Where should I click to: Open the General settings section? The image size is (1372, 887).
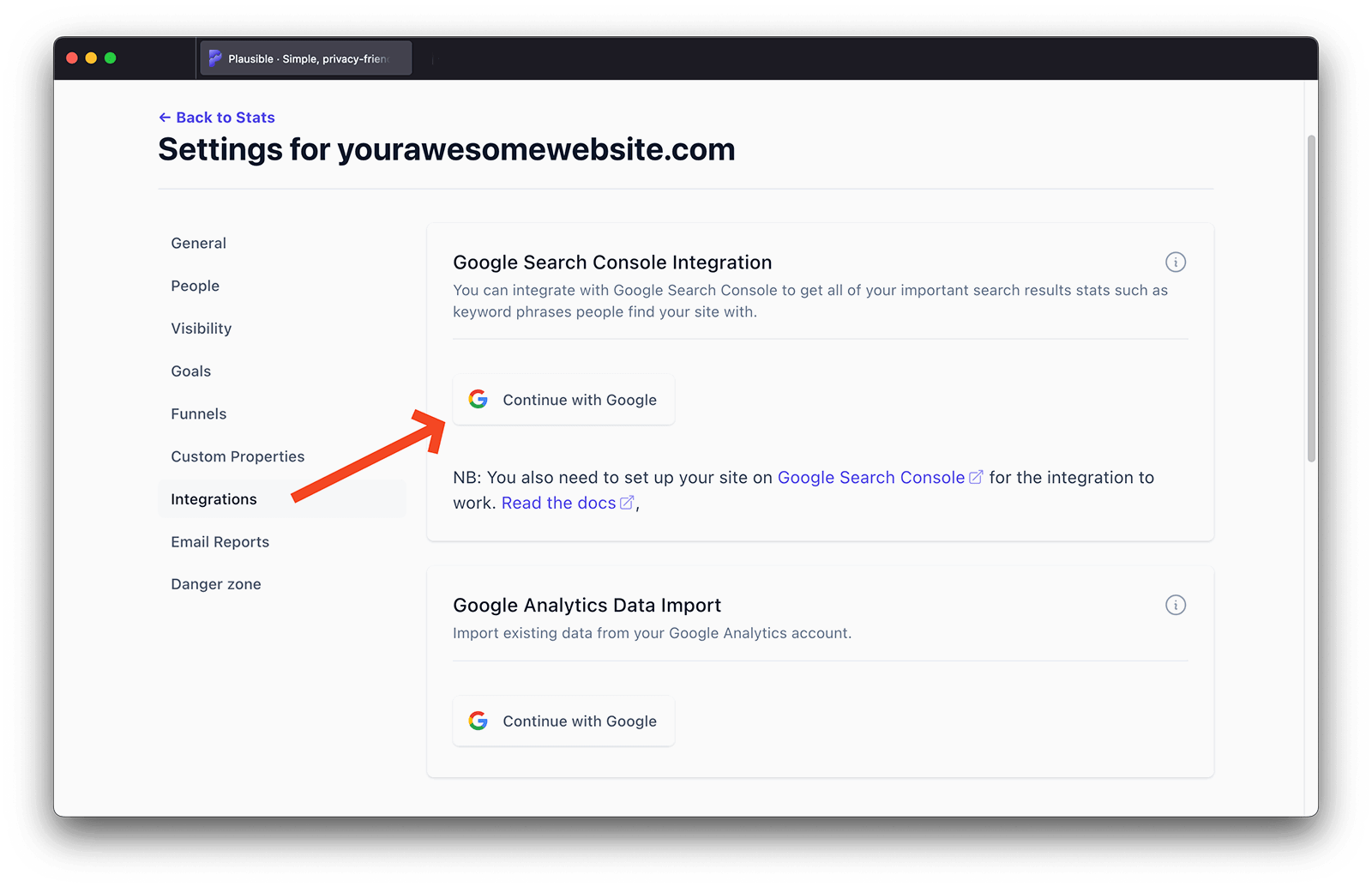click(198, 244)
